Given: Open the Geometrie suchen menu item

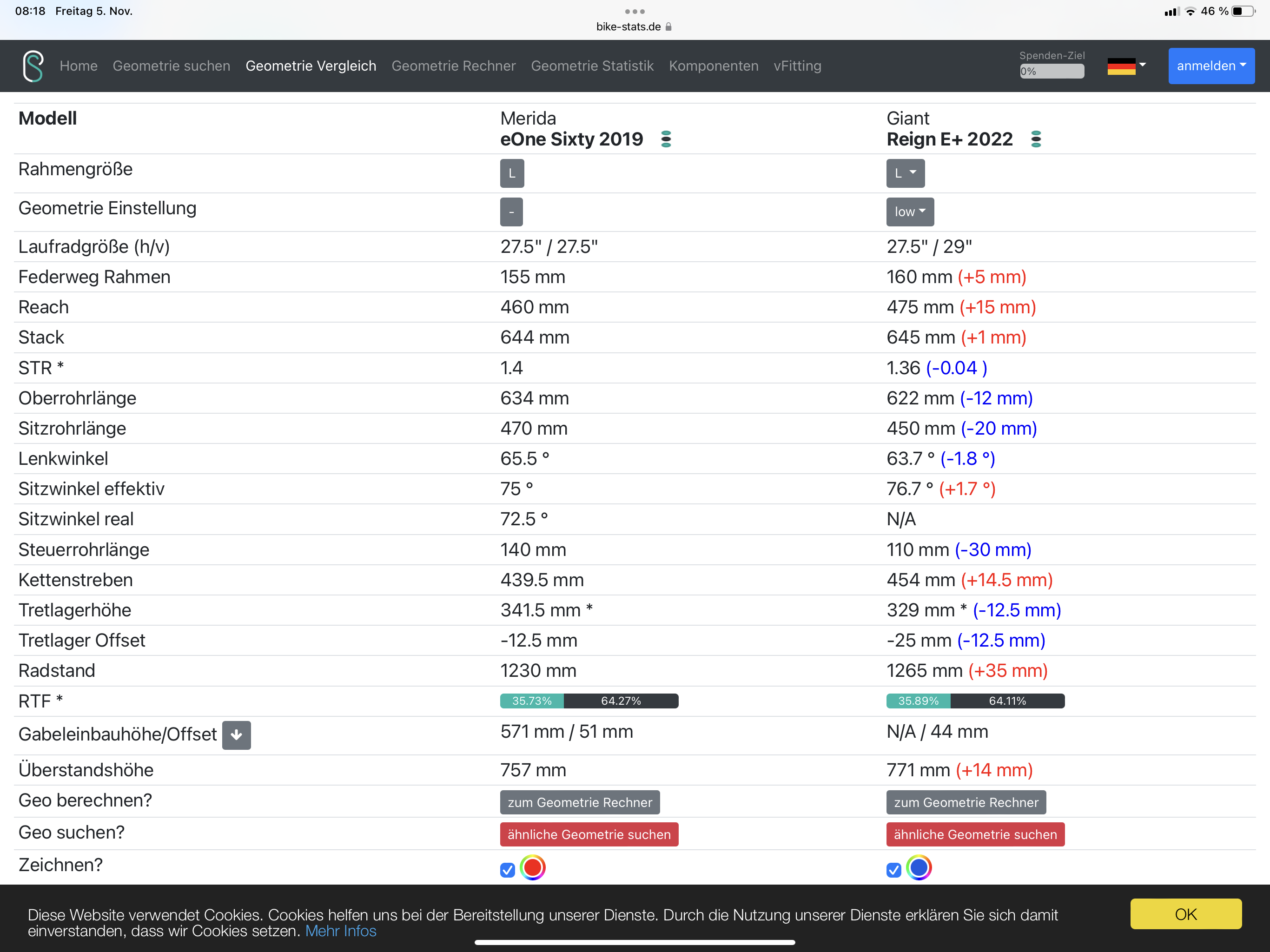Looking at the screenshot, I should pyautogui.click(x=171, y=66).
